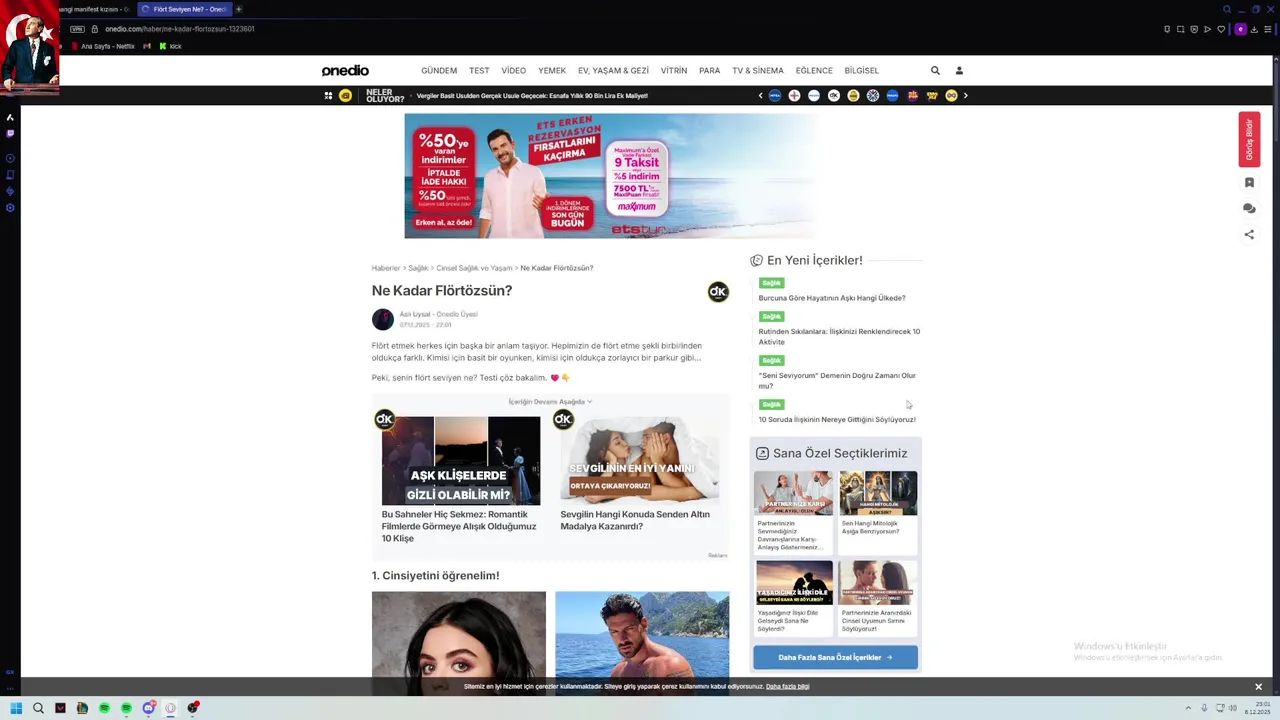Click the heart icon in browser toolbar

pyautogui.click(x=1221, y=29)
